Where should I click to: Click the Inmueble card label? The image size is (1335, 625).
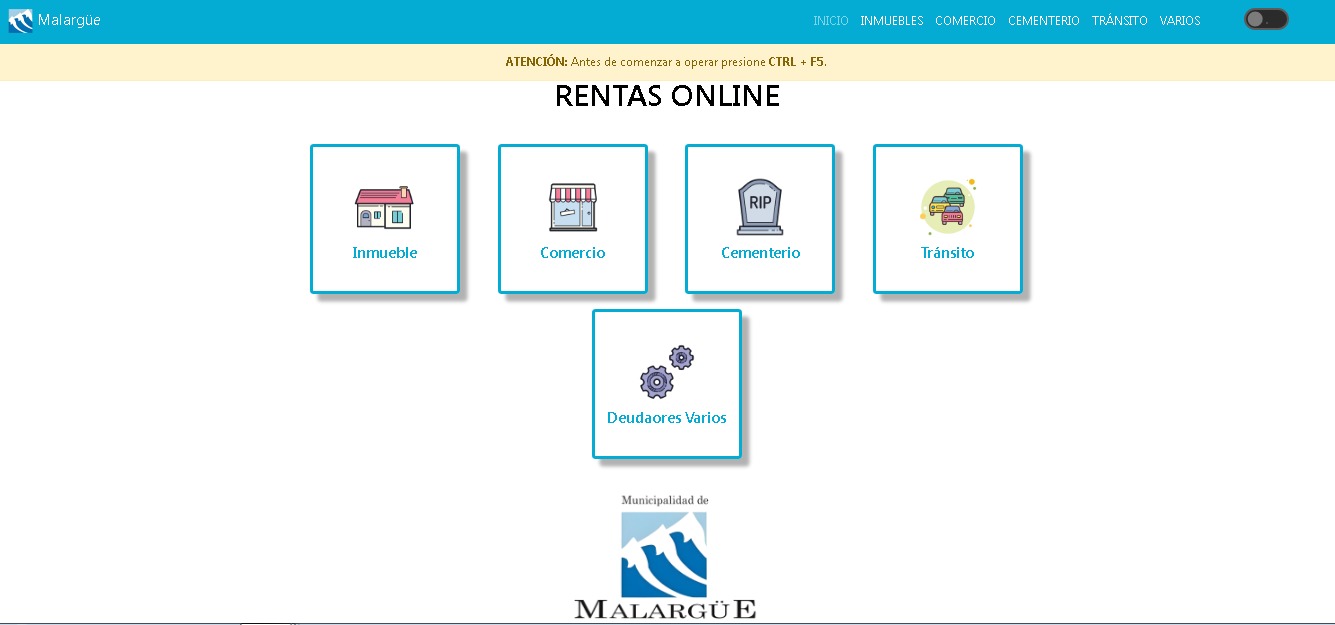pos(384,253)
